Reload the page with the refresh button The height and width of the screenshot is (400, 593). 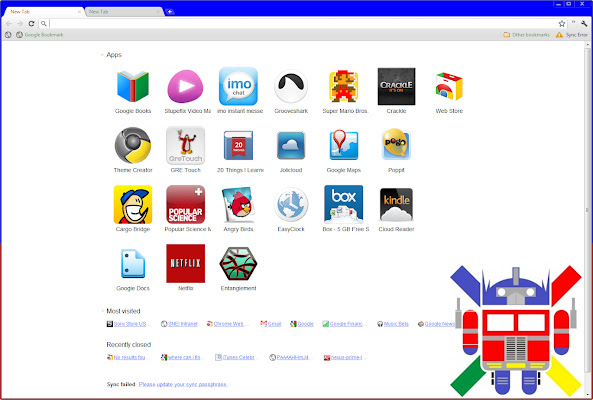31,23
